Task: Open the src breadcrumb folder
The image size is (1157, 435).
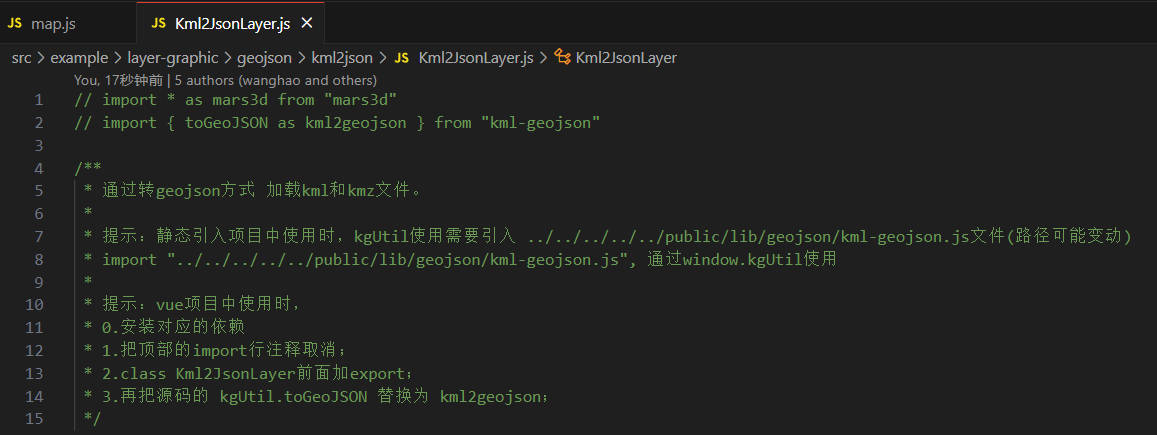Action: [21, 58]
